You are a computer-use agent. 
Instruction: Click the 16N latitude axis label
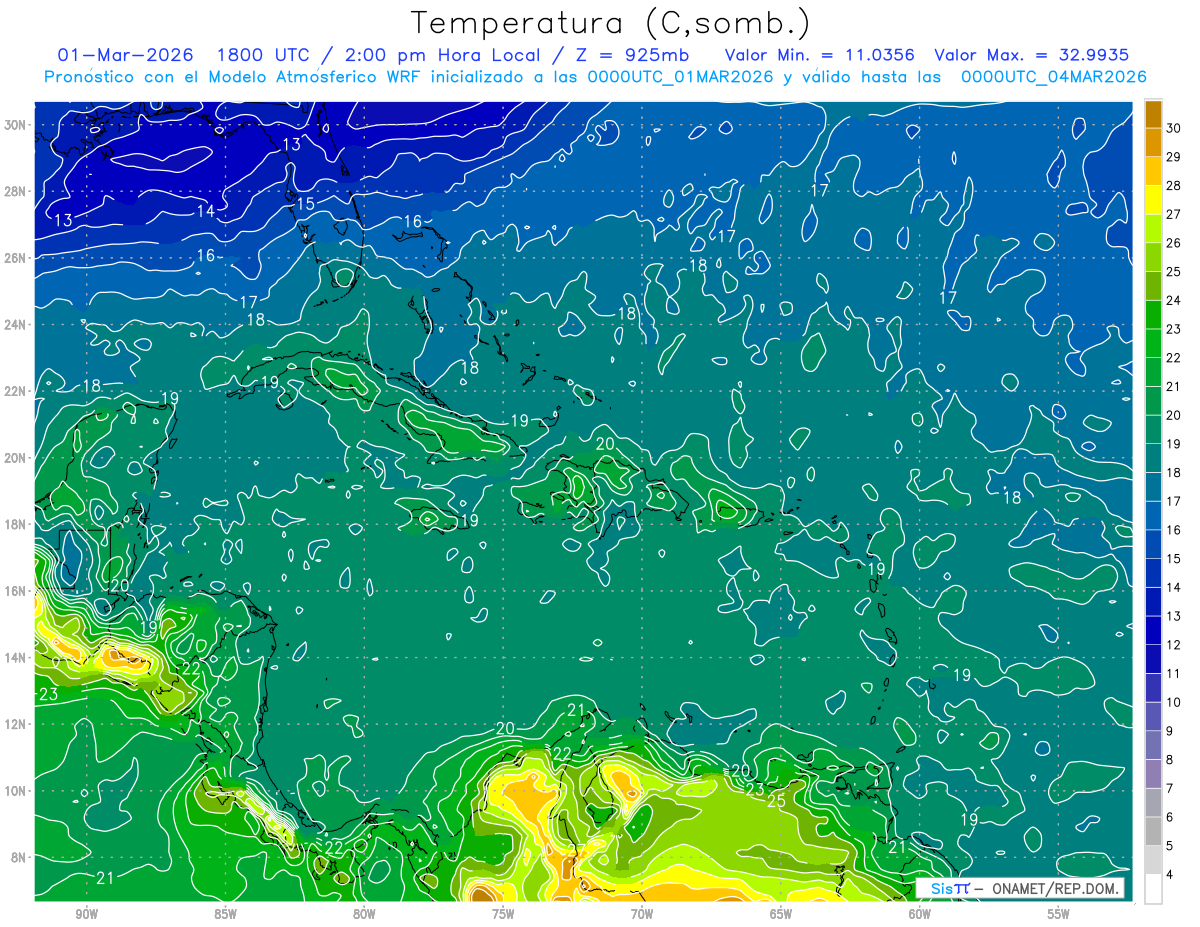16,591
